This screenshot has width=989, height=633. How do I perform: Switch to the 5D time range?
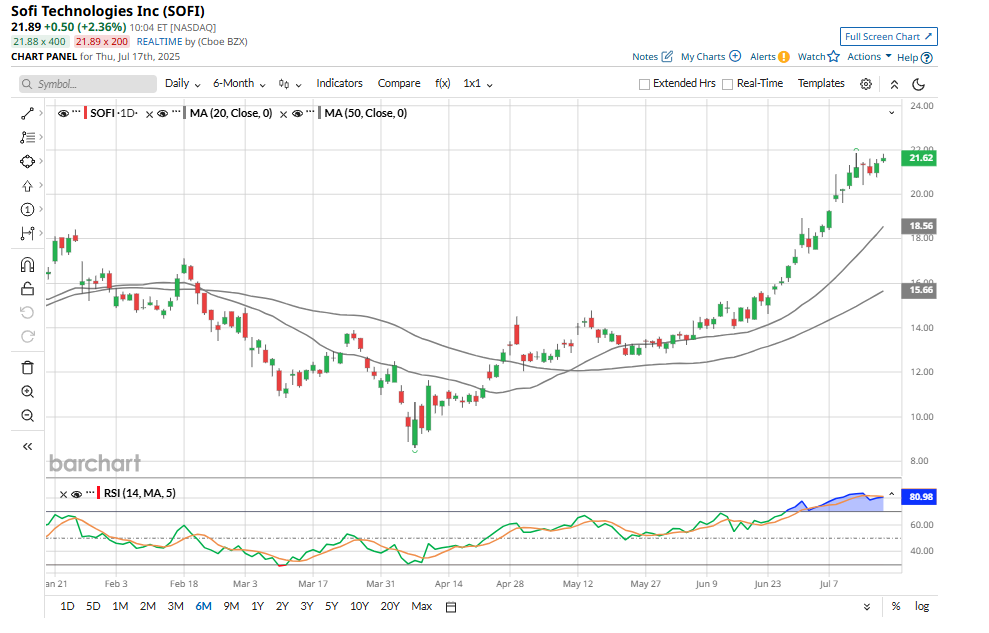point(93,606)
